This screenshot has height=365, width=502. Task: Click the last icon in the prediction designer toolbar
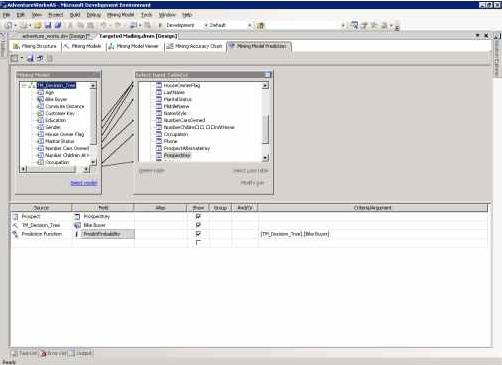(50, 59)
